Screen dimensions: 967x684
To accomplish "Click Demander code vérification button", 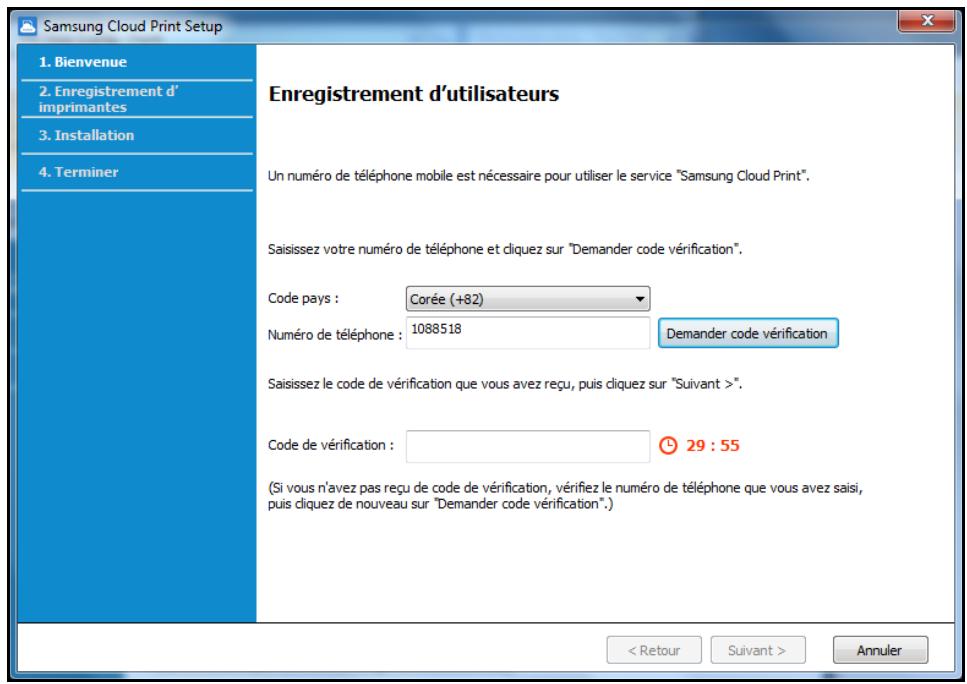I will point(747,333).
